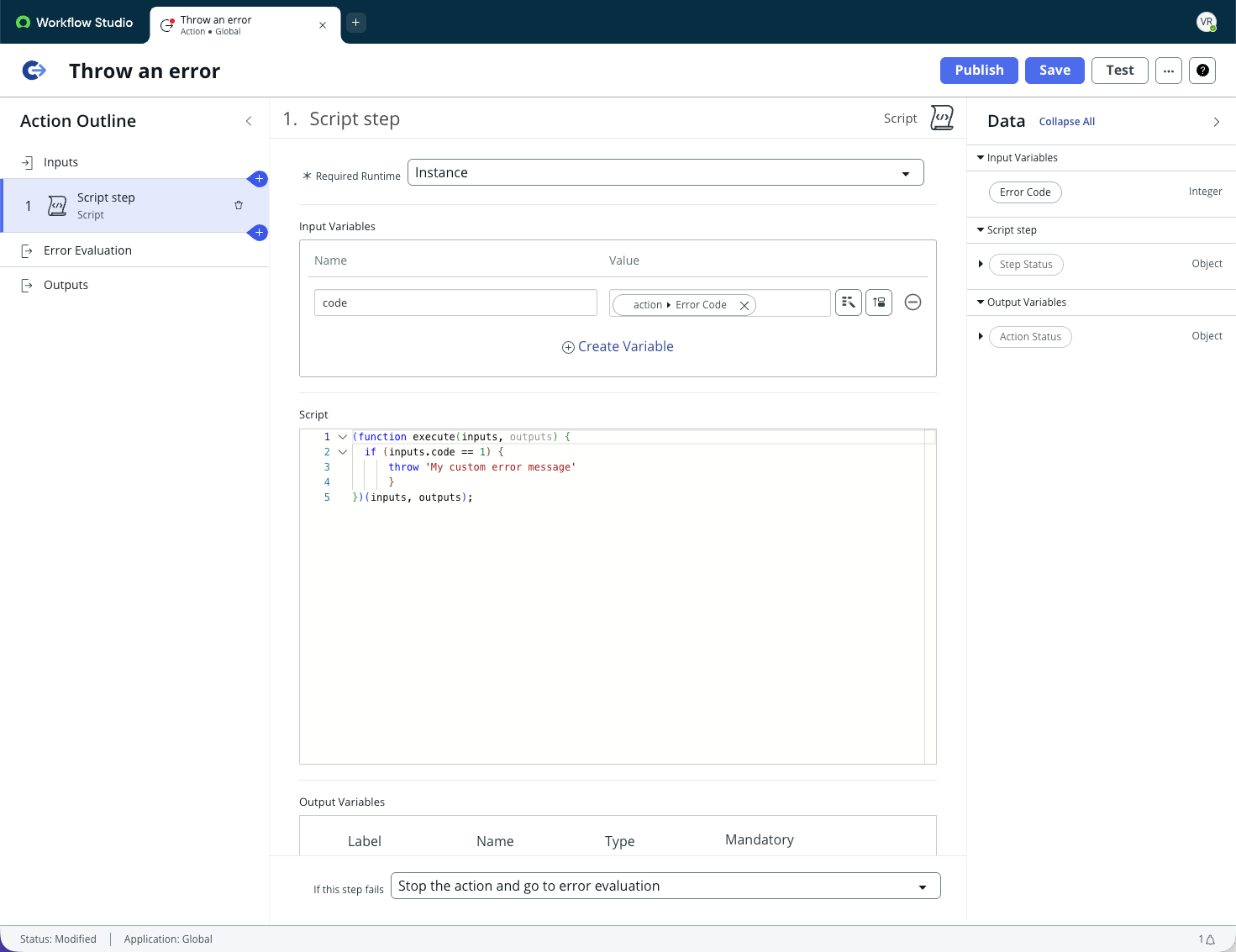Delete the Script step with trash icon
The height and width of the screenshot is (952, 1236).
pyautogui.click(x=239, y=205)
